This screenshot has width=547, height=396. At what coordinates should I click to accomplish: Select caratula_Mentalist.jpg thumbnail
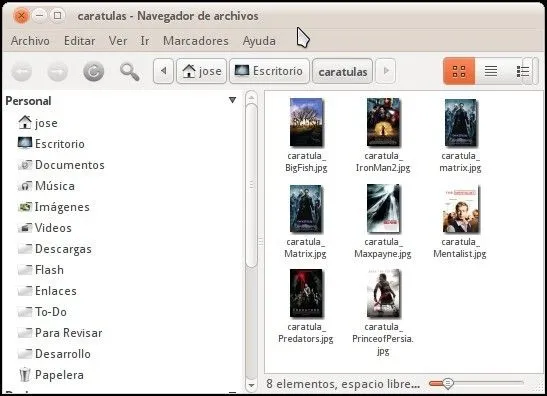pos(461,209)
